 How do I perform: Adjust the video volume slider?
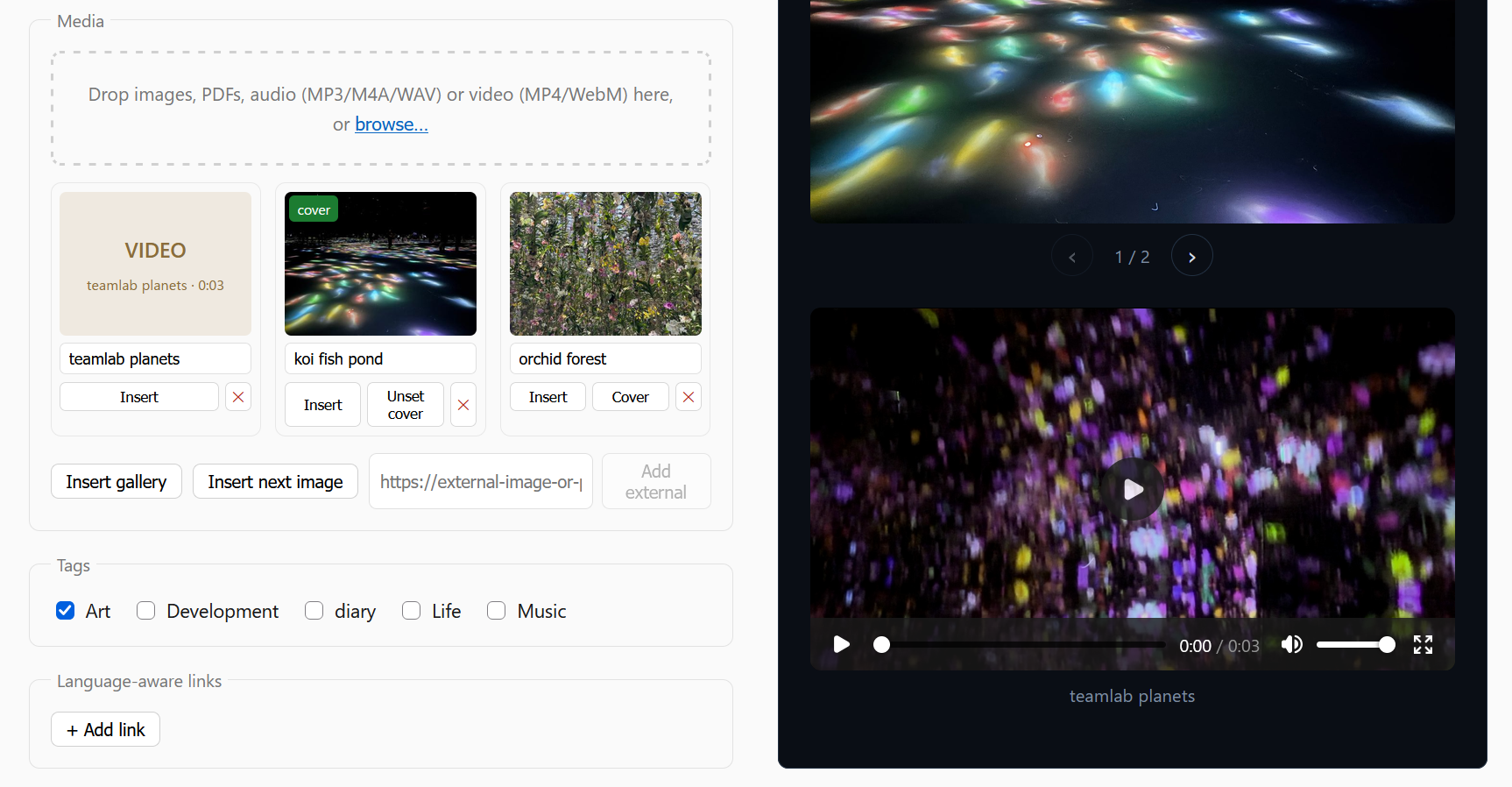pyautogui.click(x=1355, y=645)
